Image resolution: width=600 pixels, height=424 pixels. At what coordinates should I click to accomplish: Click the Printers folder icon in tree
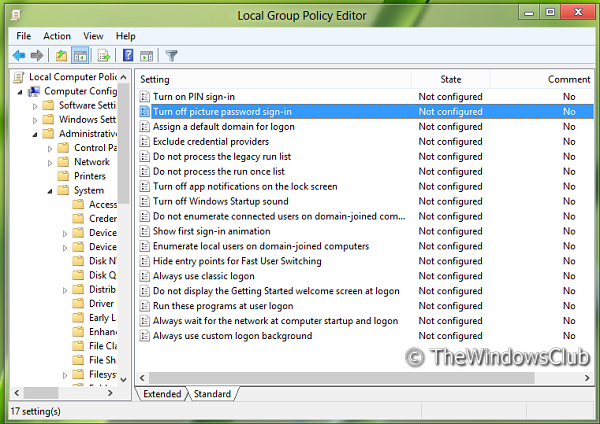(63, 176)
